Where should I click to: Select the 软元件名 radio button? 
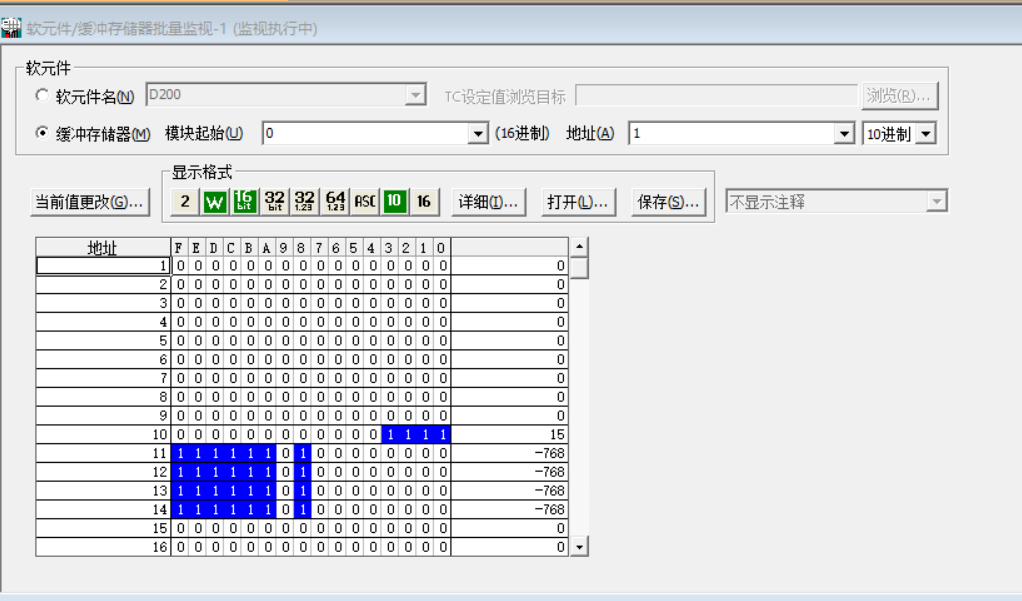[x=41, y=96]
